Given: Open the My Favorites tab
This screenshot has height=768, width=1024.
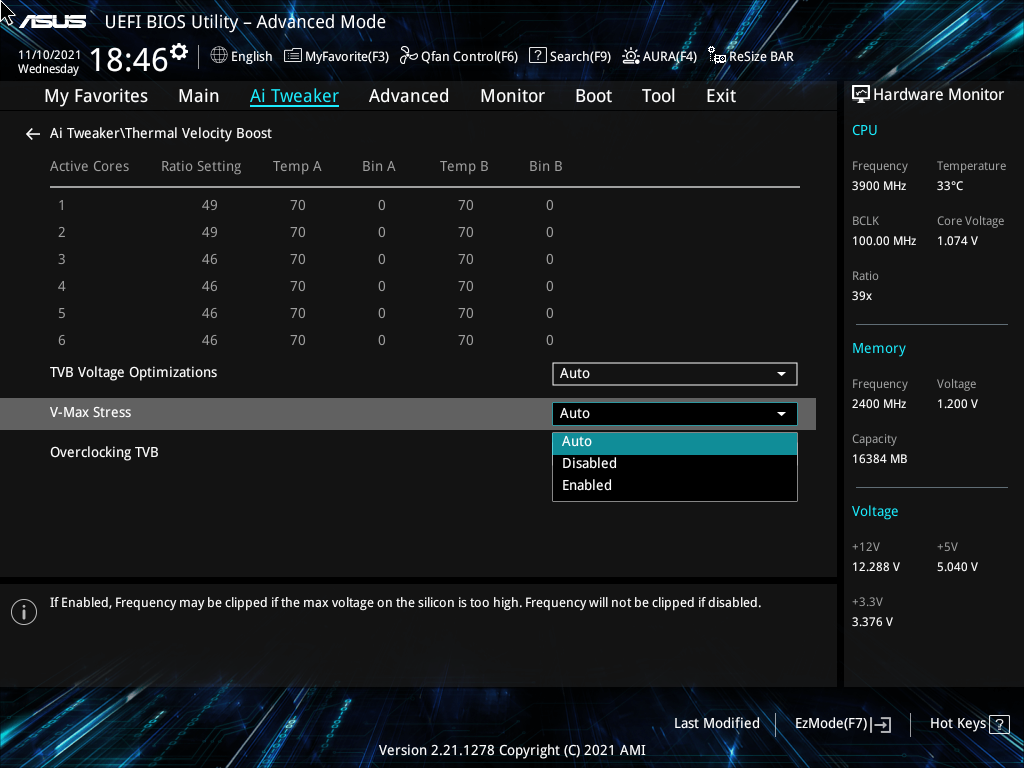Looking at the screenshot, I should 96,96.
